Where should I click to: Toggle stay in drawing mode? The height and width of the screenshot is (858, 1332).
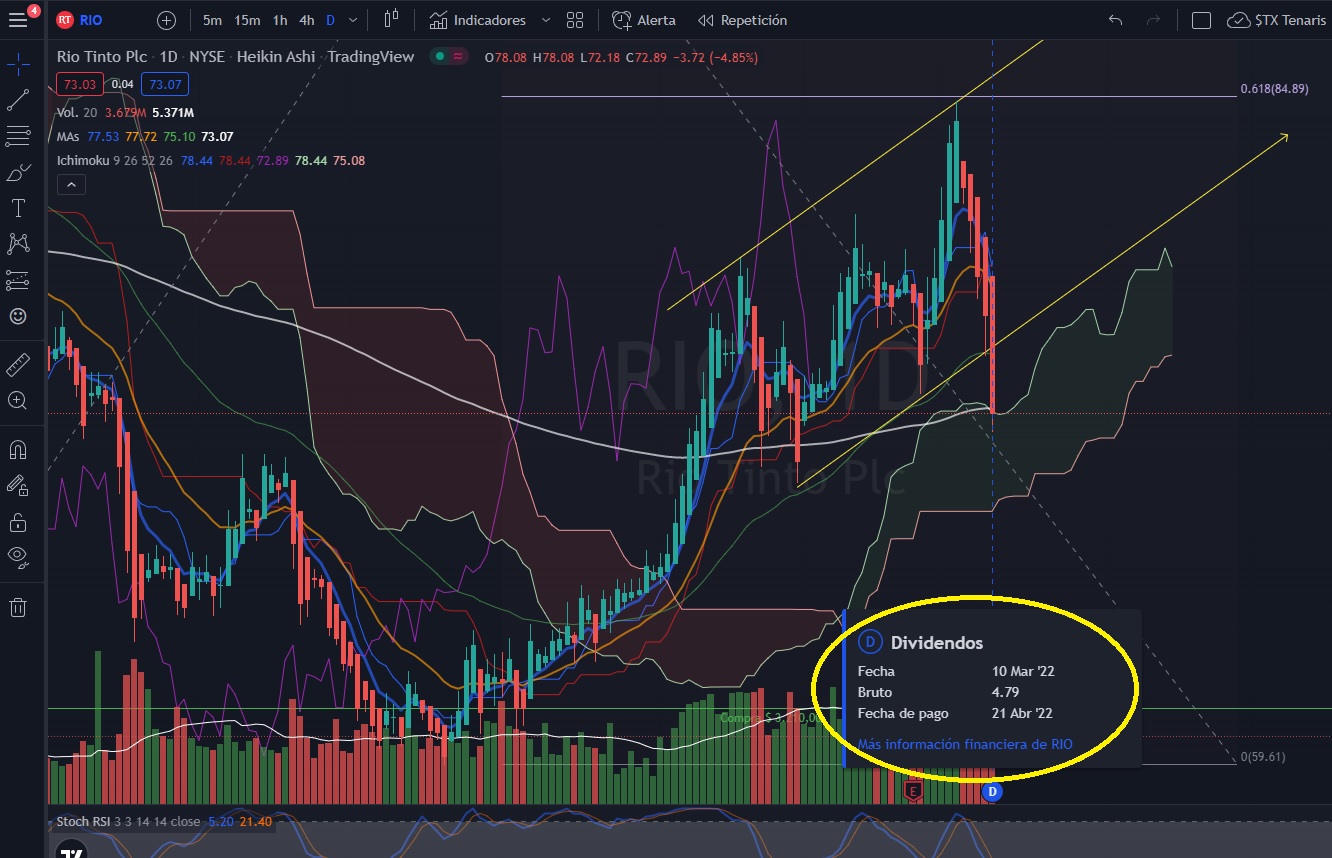18,486
